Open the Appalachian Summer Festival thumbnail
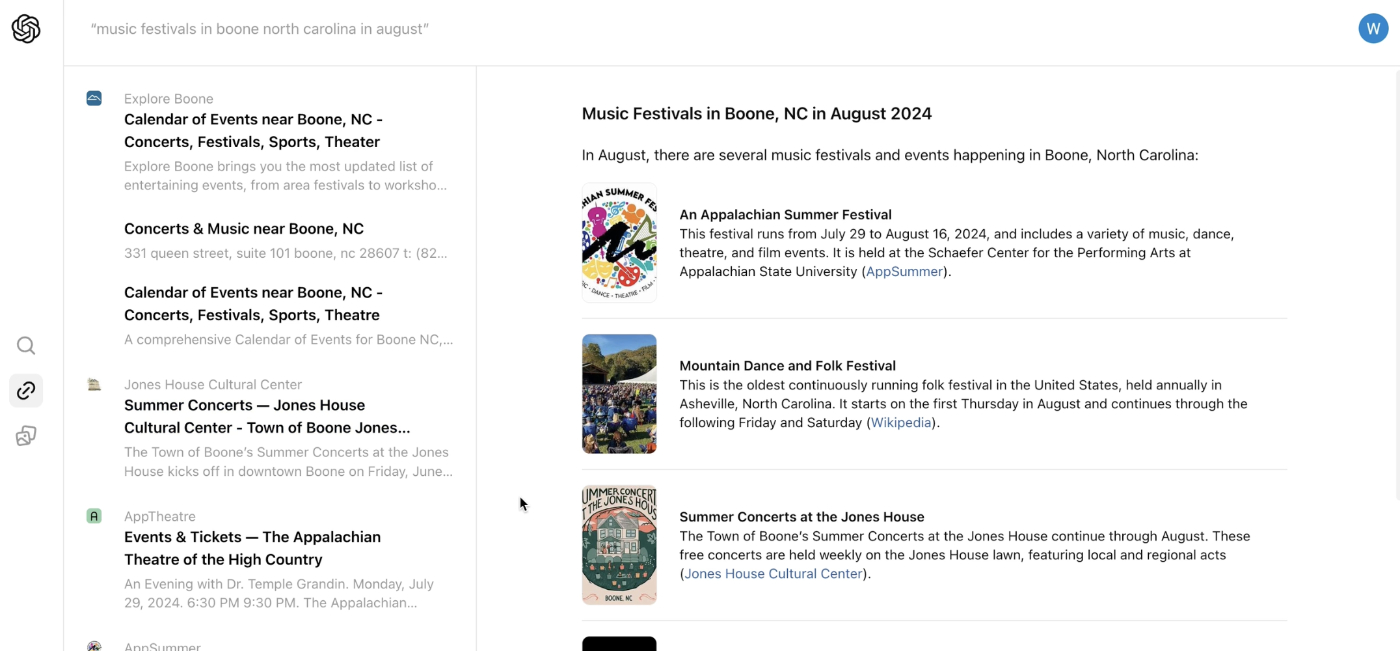 619,242
